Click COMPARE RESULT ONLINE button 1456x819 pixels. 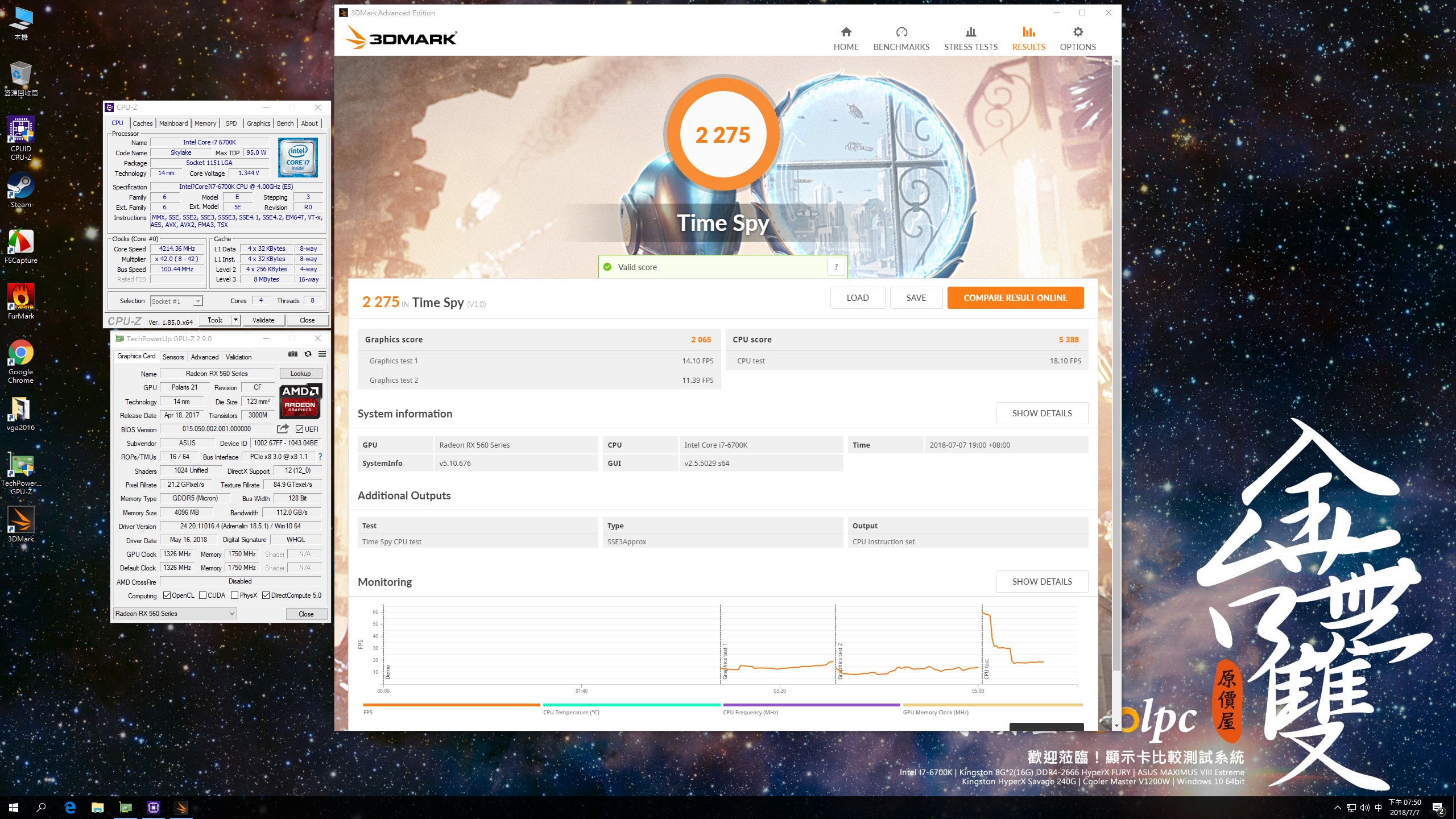(1015, 297)
